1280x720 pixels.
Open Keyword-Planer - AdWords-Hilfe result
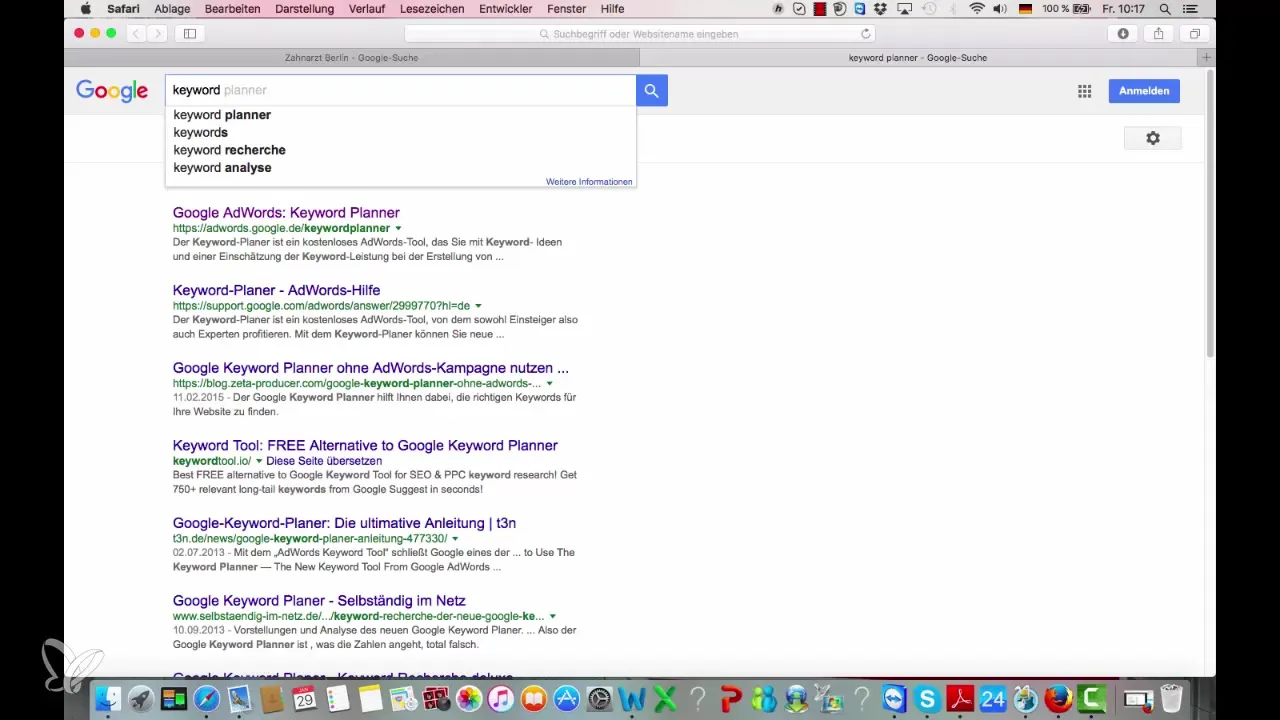(276, 290)
